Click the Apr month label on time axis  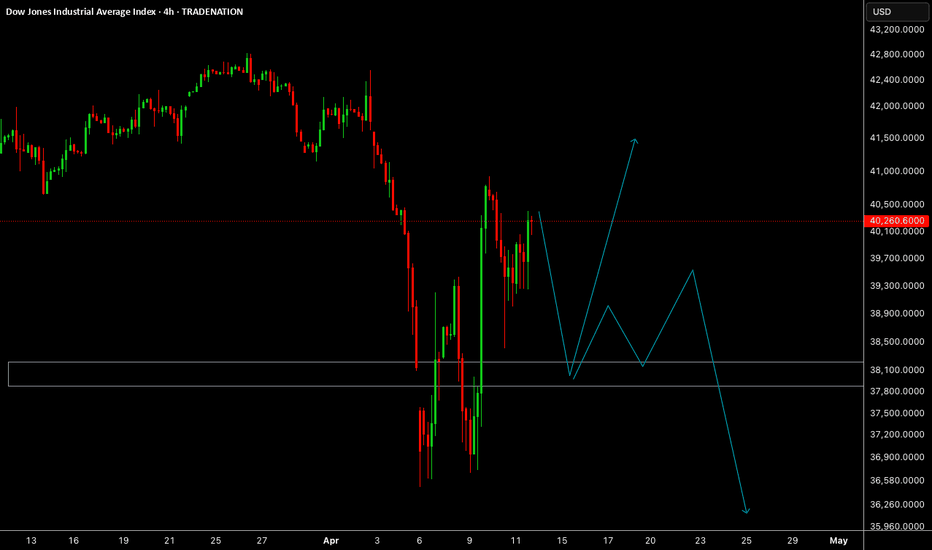pos(330,540)
